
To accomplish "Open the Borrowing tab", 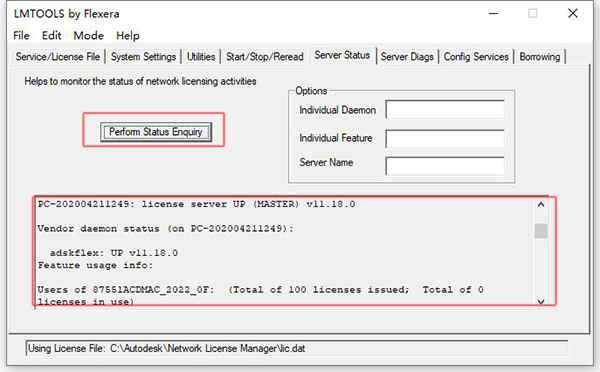I will pyautogui.click(x=540, y=57).
